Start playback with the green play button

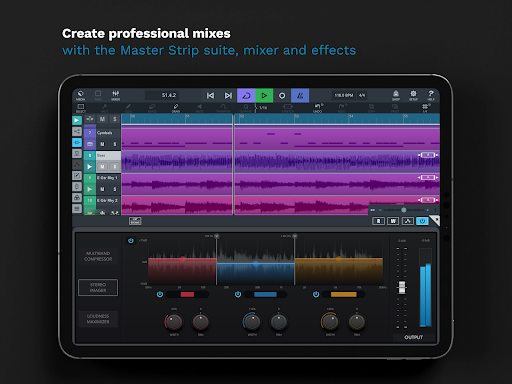pyautogui.click(x=264, y=96)
